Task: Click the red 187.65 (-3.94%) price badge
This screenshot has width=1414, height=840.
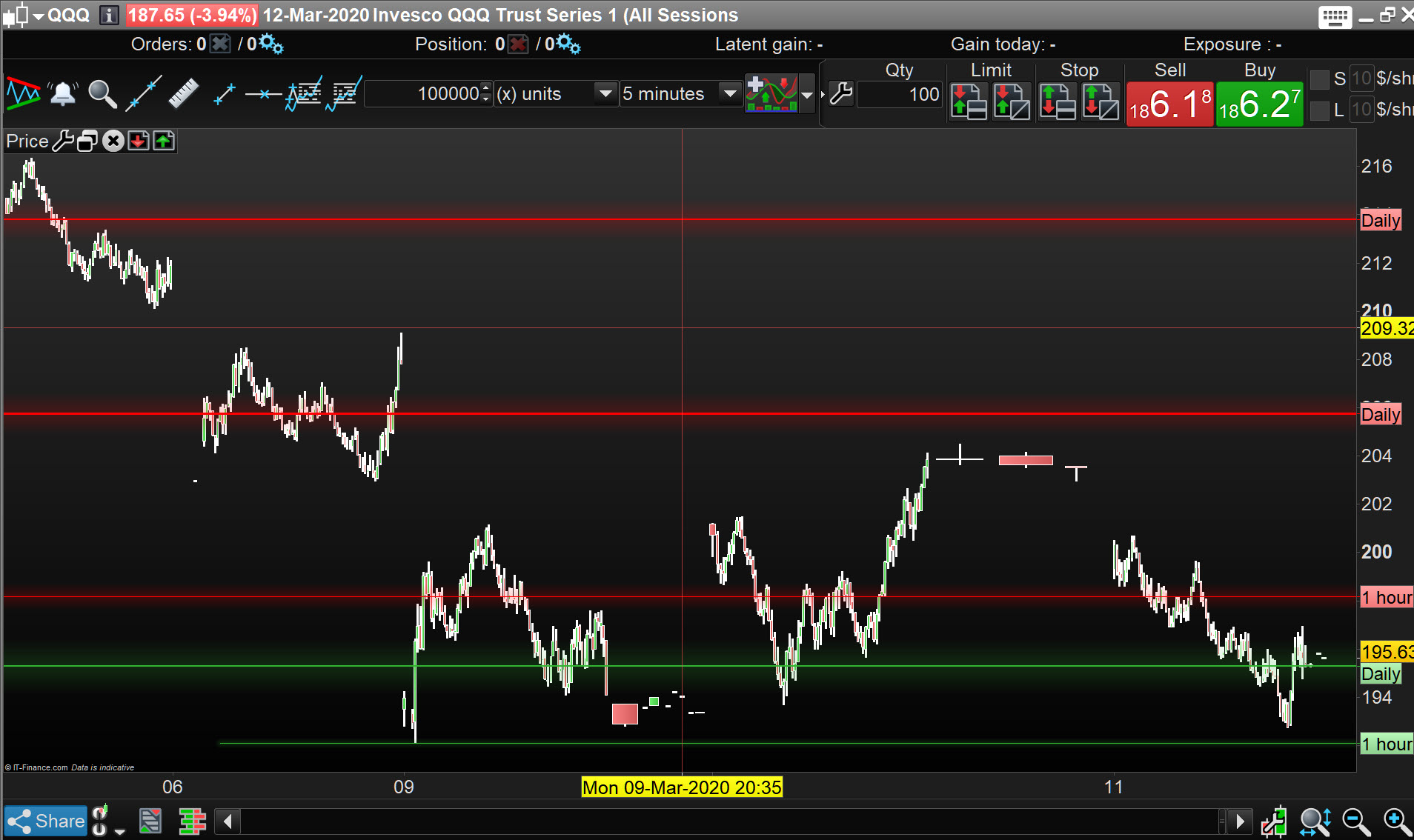Action: [192, 15]
